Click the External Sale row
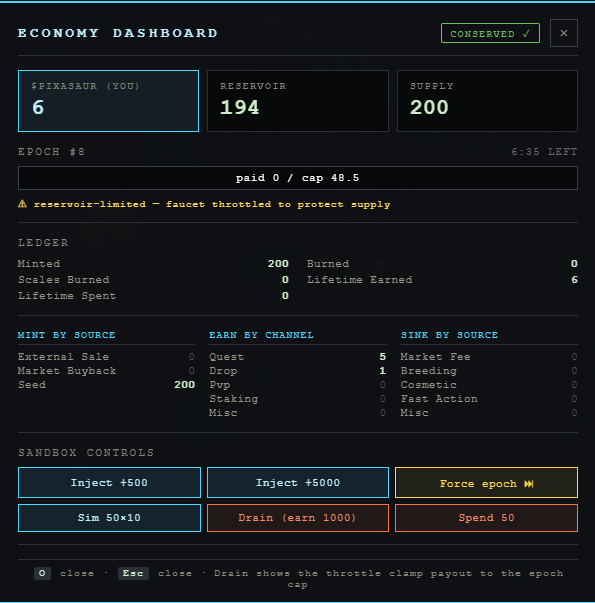This screenshot has width=595, height=603. click(x=106, y=357)
